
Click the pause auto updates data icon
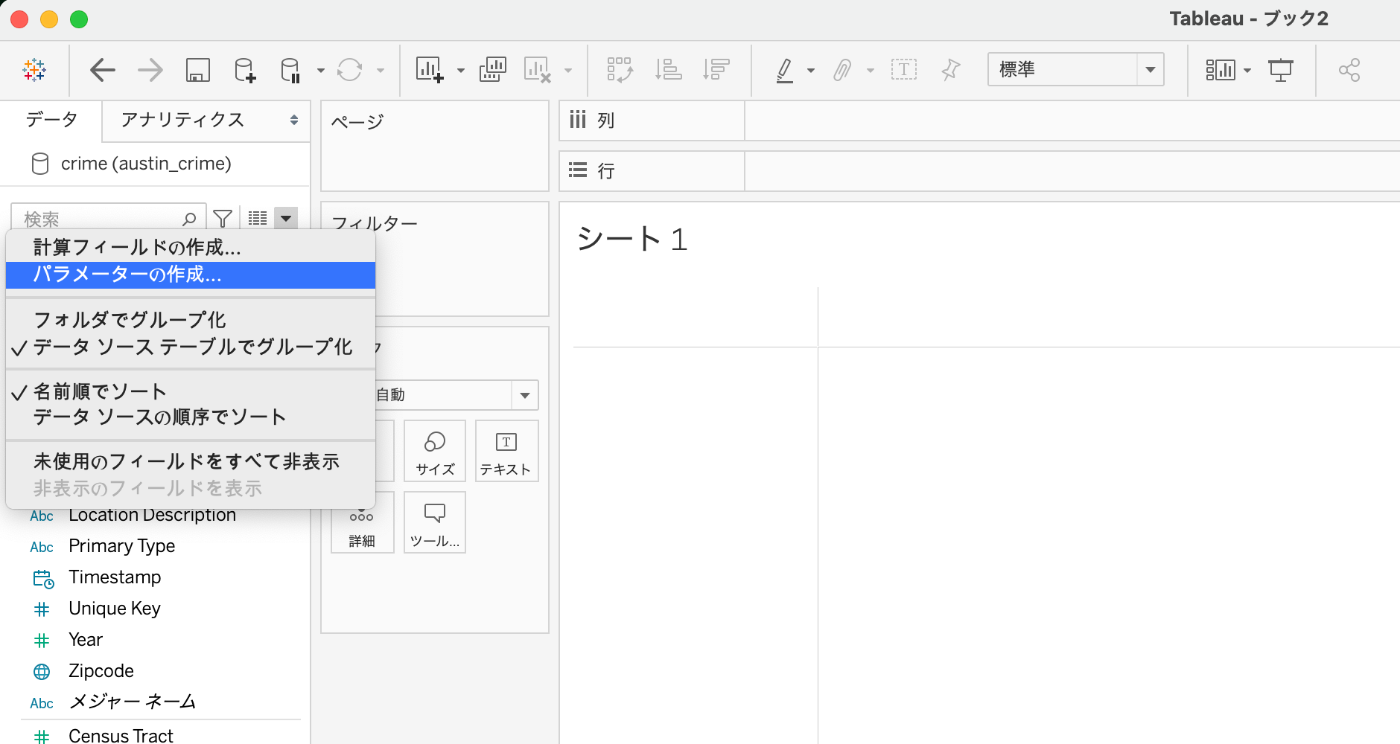pos(290,70)
